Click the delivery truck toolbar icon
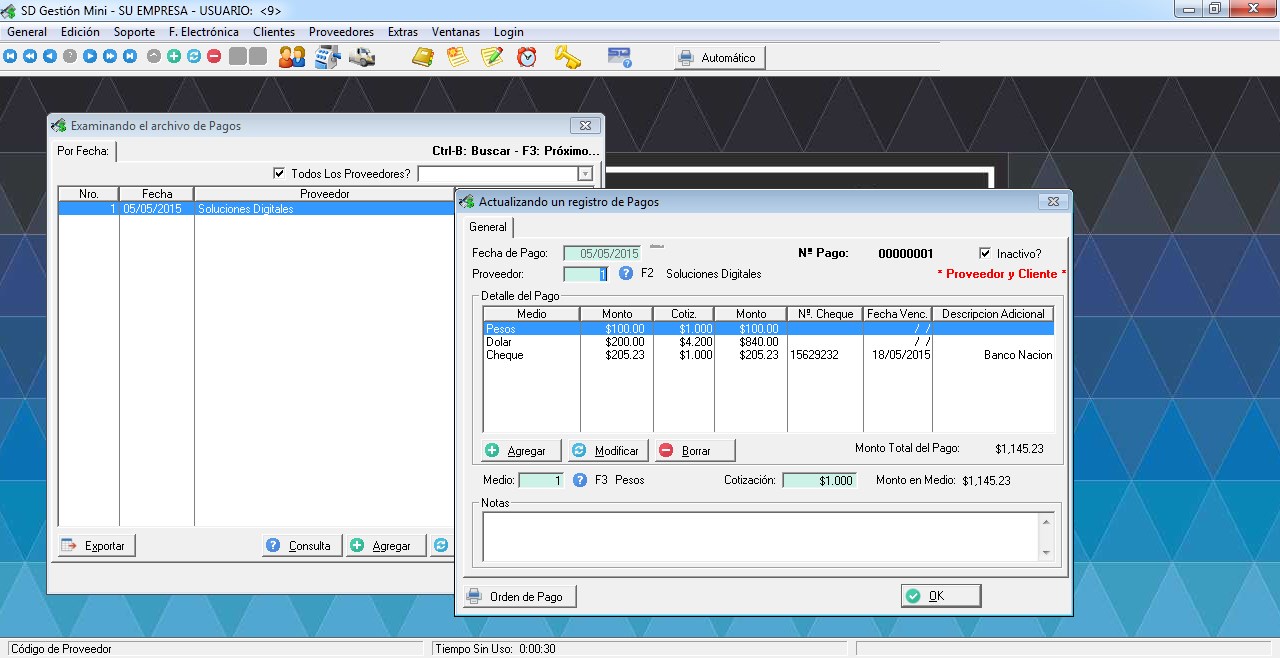 point(362,57)
